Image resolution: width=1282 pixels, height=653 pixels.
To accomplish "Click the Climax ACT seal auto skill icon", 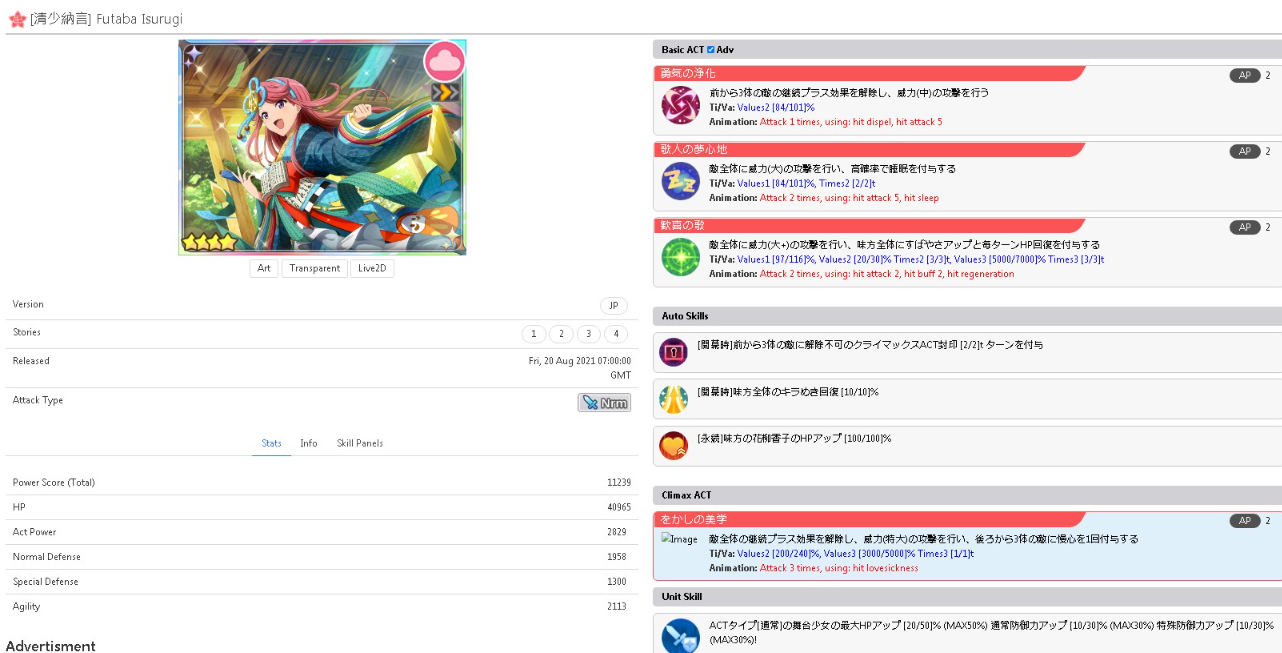I will pos(673,352).
